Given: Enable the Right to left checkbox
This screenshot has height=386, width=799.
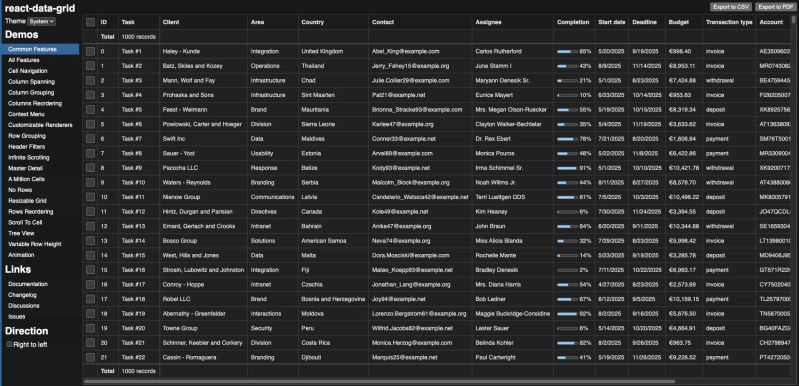Looking at the screenshot, I should click(9, 344).
